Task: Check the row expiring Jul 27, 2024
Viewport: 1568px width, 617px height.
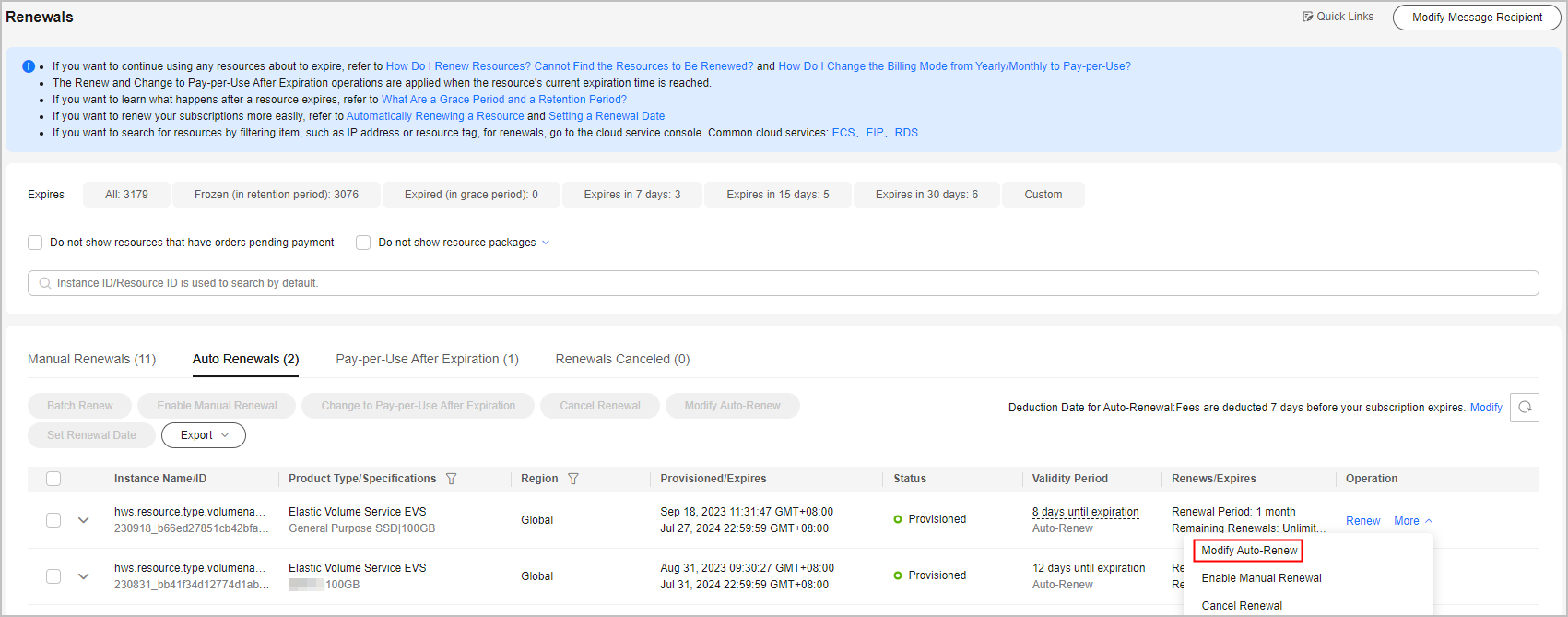Action: [x=53, y=520]
